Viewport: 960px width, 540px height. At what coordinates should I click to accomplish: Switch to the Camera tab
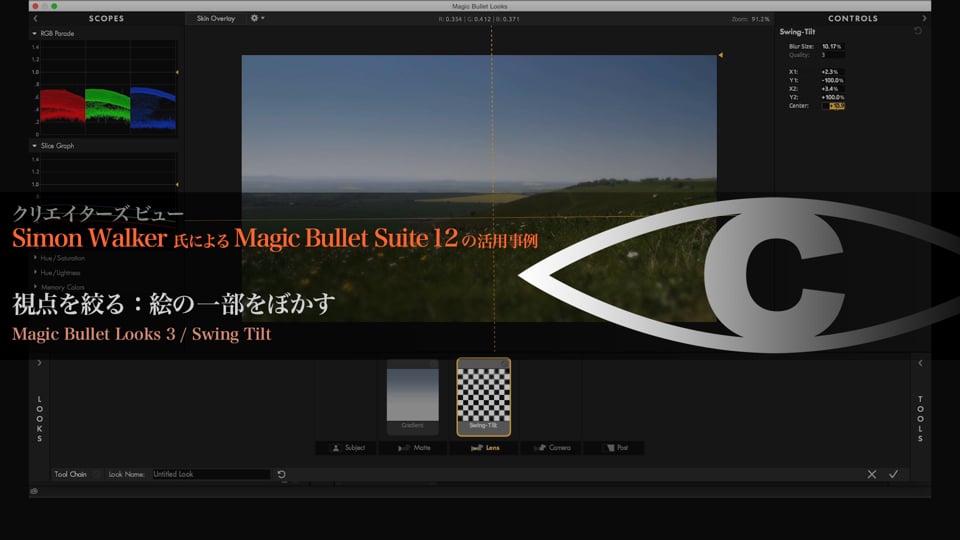coord(552,448)
